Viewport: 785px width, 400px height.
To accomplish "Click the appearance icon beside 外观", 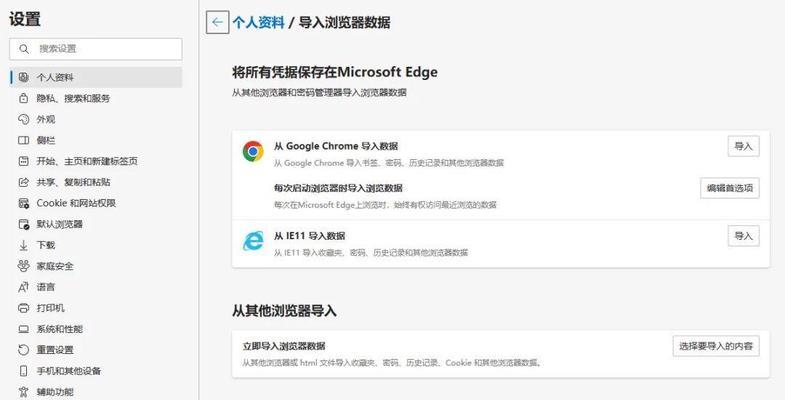I will pos(24,119).
